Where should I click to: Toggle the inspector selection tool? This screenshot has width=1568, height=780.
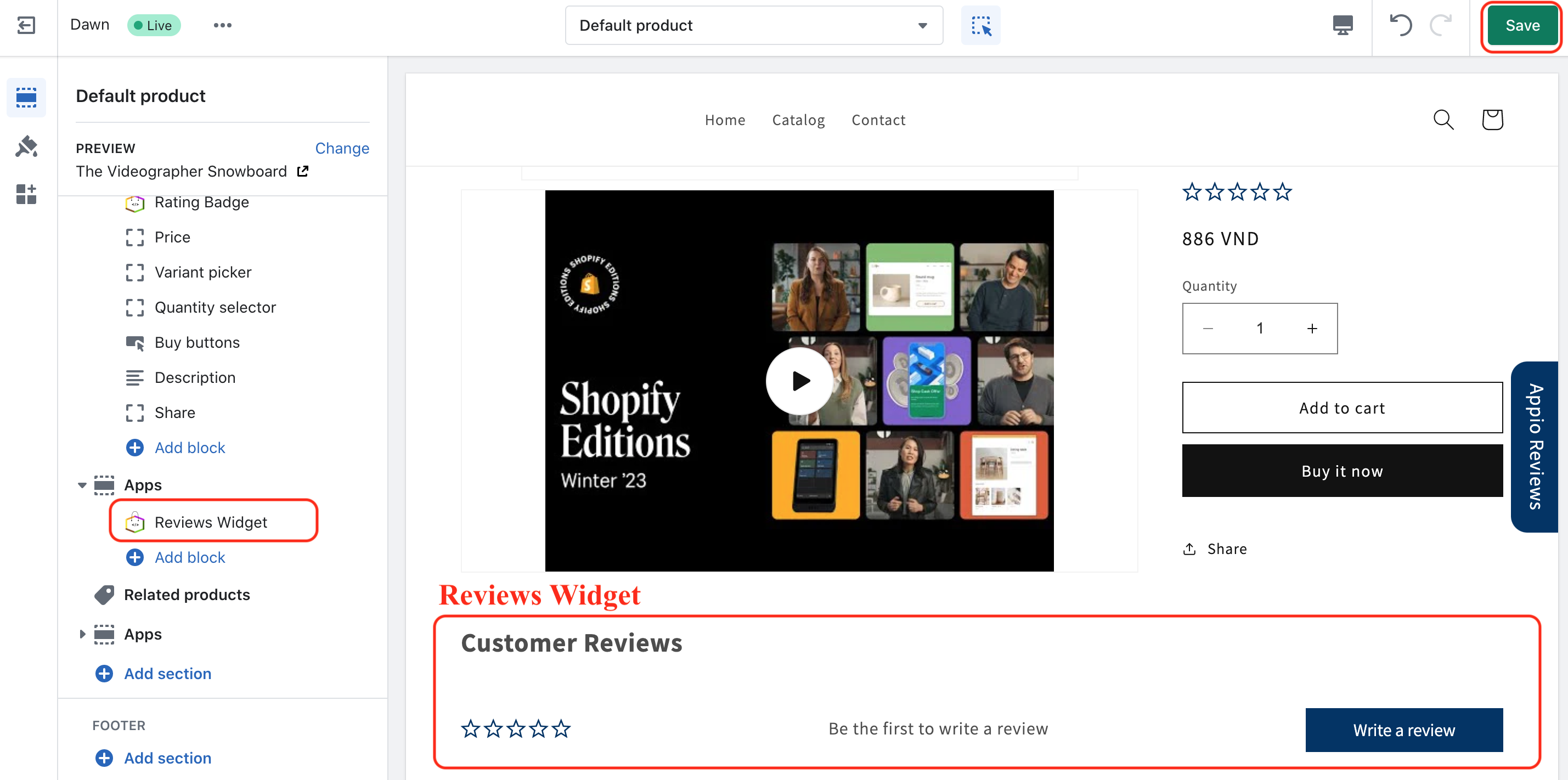point(980,25)
